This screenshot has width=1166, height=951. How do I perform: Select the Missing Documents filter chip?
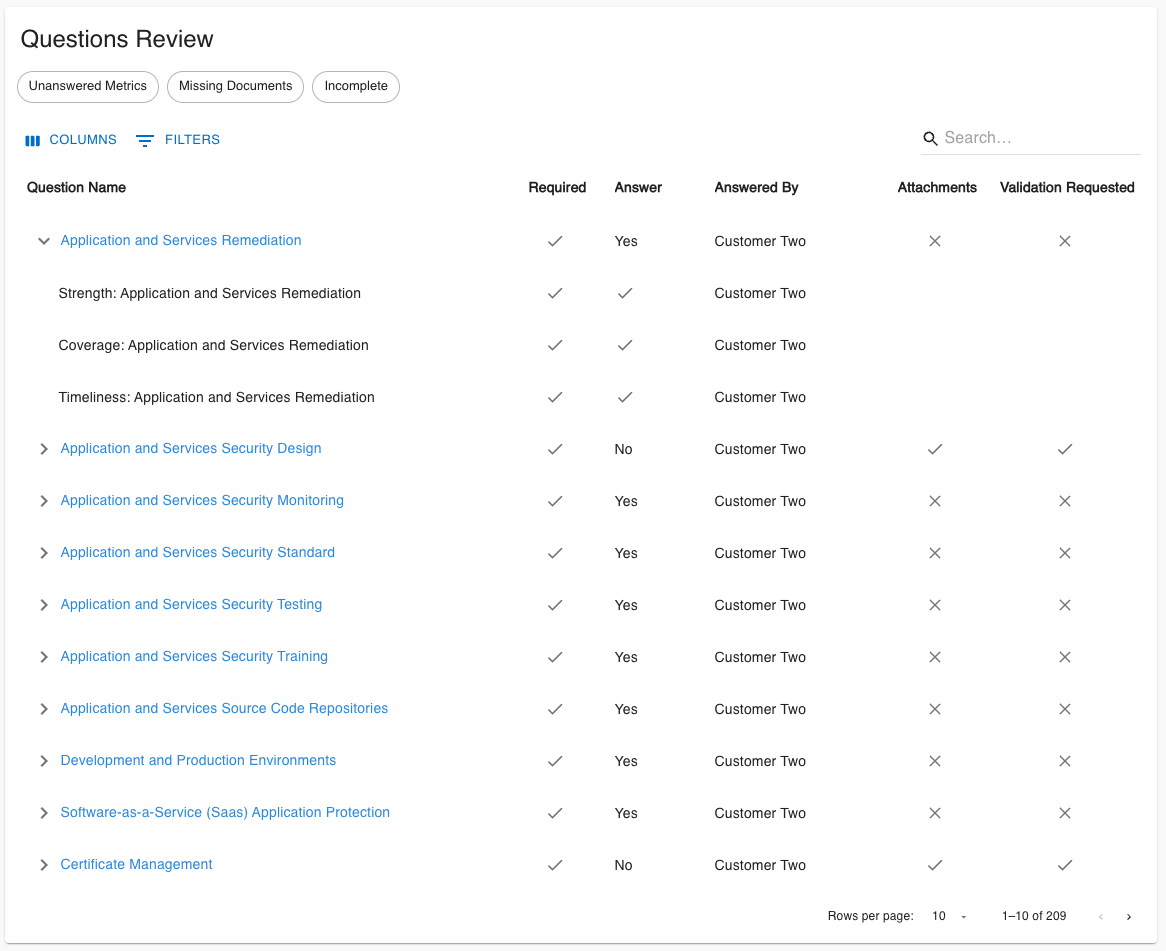(x=235, y=87)
